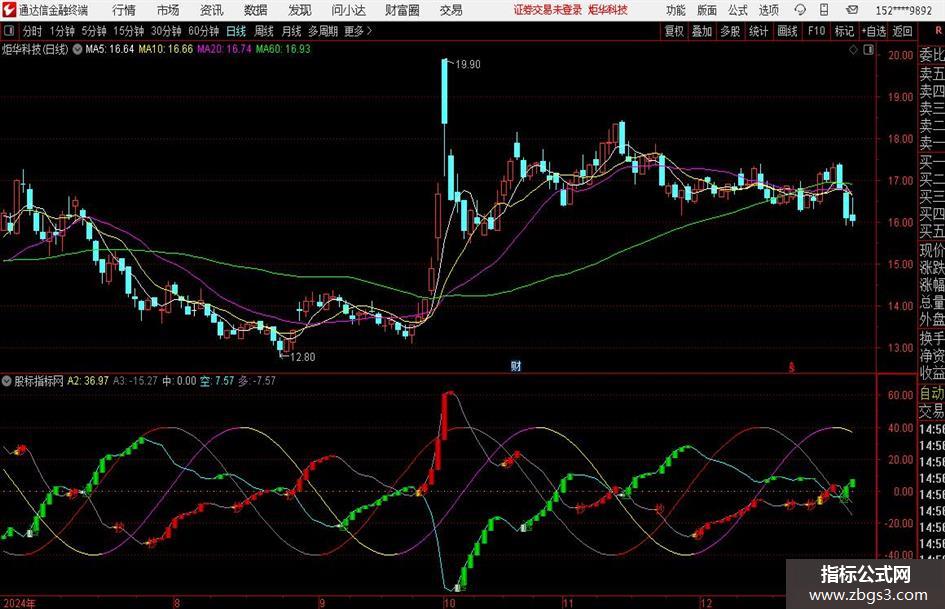Click the 返回 button
This screenshot has height=609, width=945.
(902, 31)
